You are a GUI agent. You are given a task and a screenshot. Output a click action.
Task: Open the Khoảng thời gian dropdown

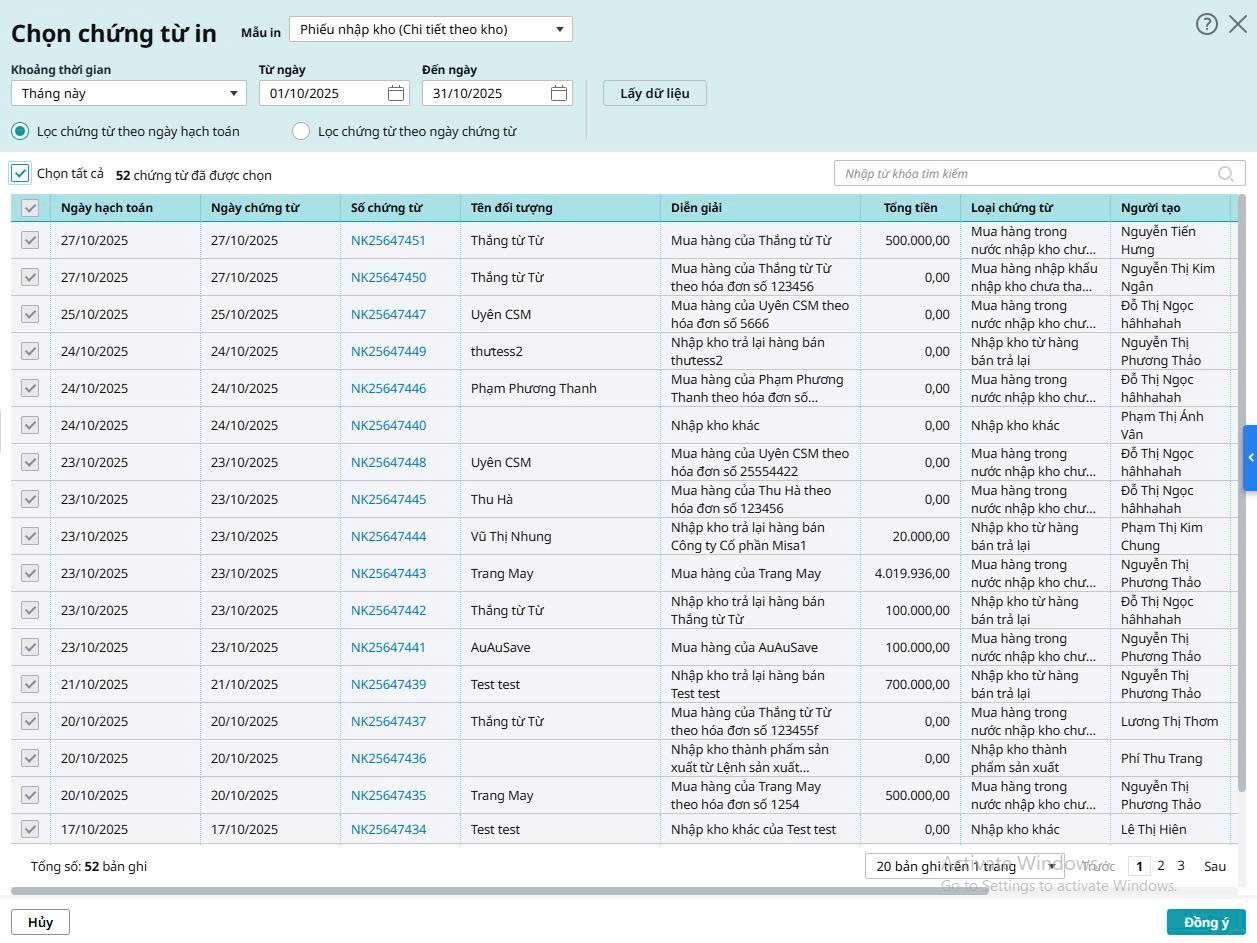pos(128,93)
